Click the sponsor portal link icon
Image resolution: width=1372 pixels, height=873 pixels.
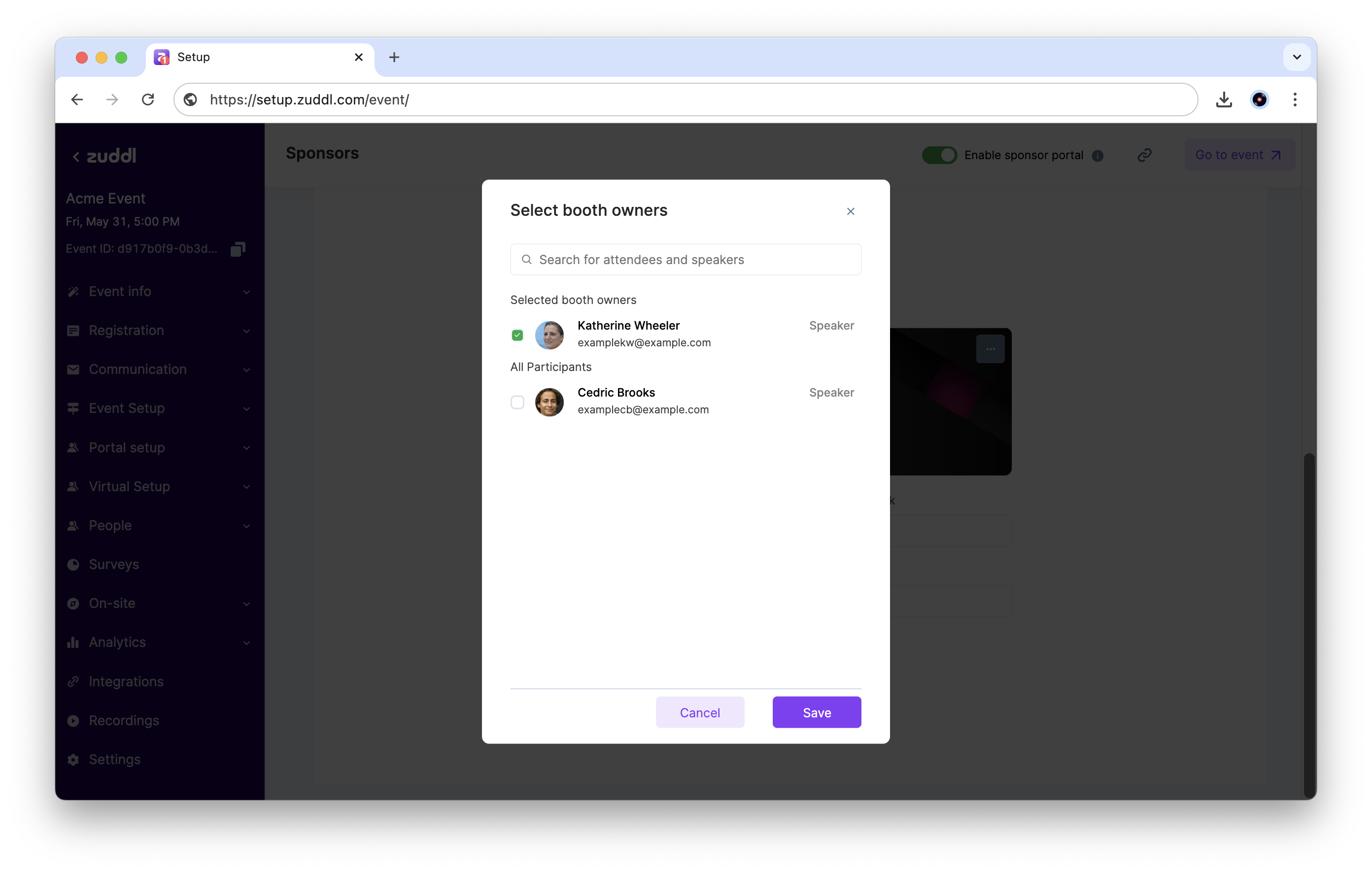point(1144,155)
